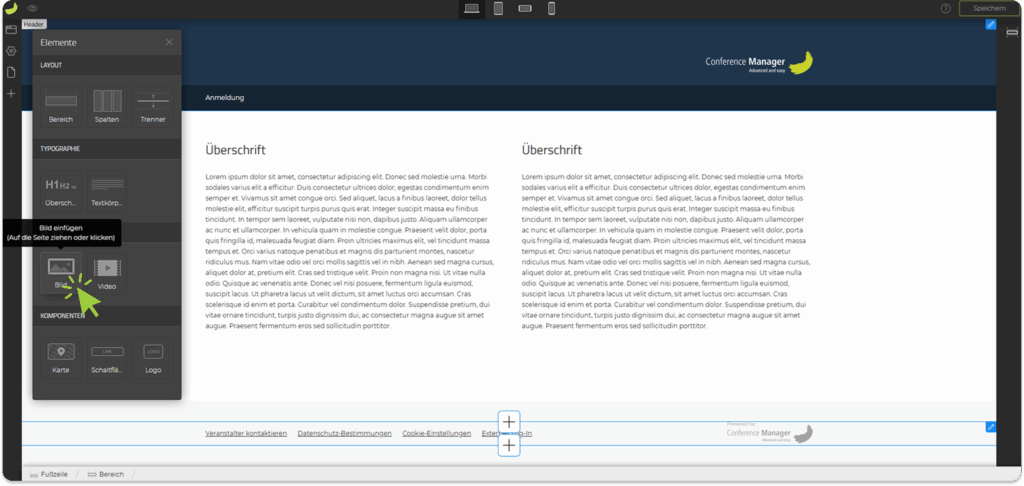The image size is (1024, 486).
Task: Select Fußzeile in the breadcrumb bar
Action: [48, 474]
